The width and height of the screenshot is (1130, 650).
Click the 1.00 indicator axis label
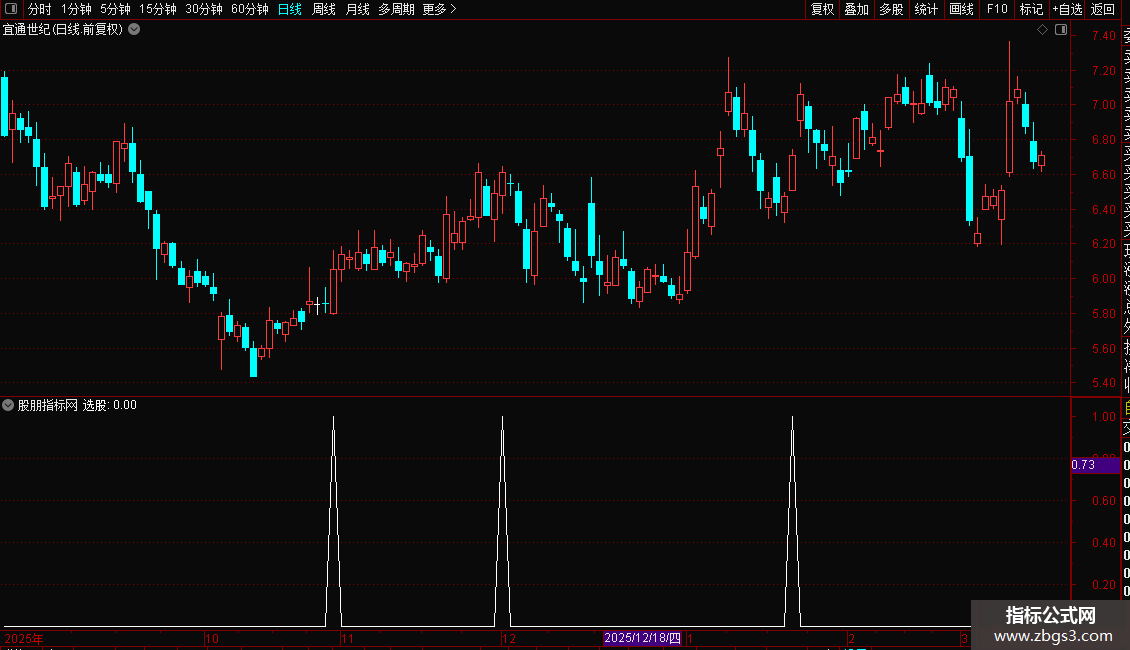pos(1103,417)
